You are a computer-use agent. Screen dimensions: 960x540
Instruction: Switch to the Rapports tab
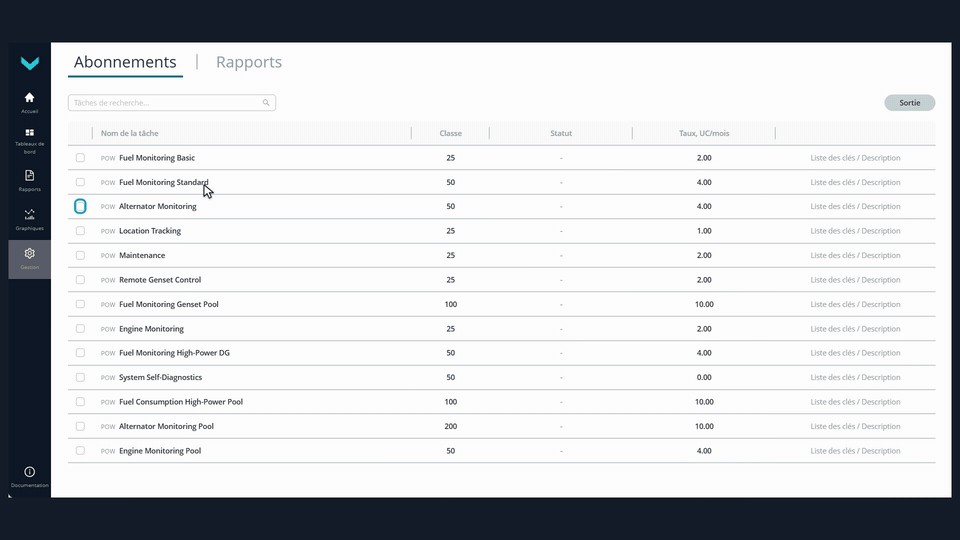(x=249, y=62)
